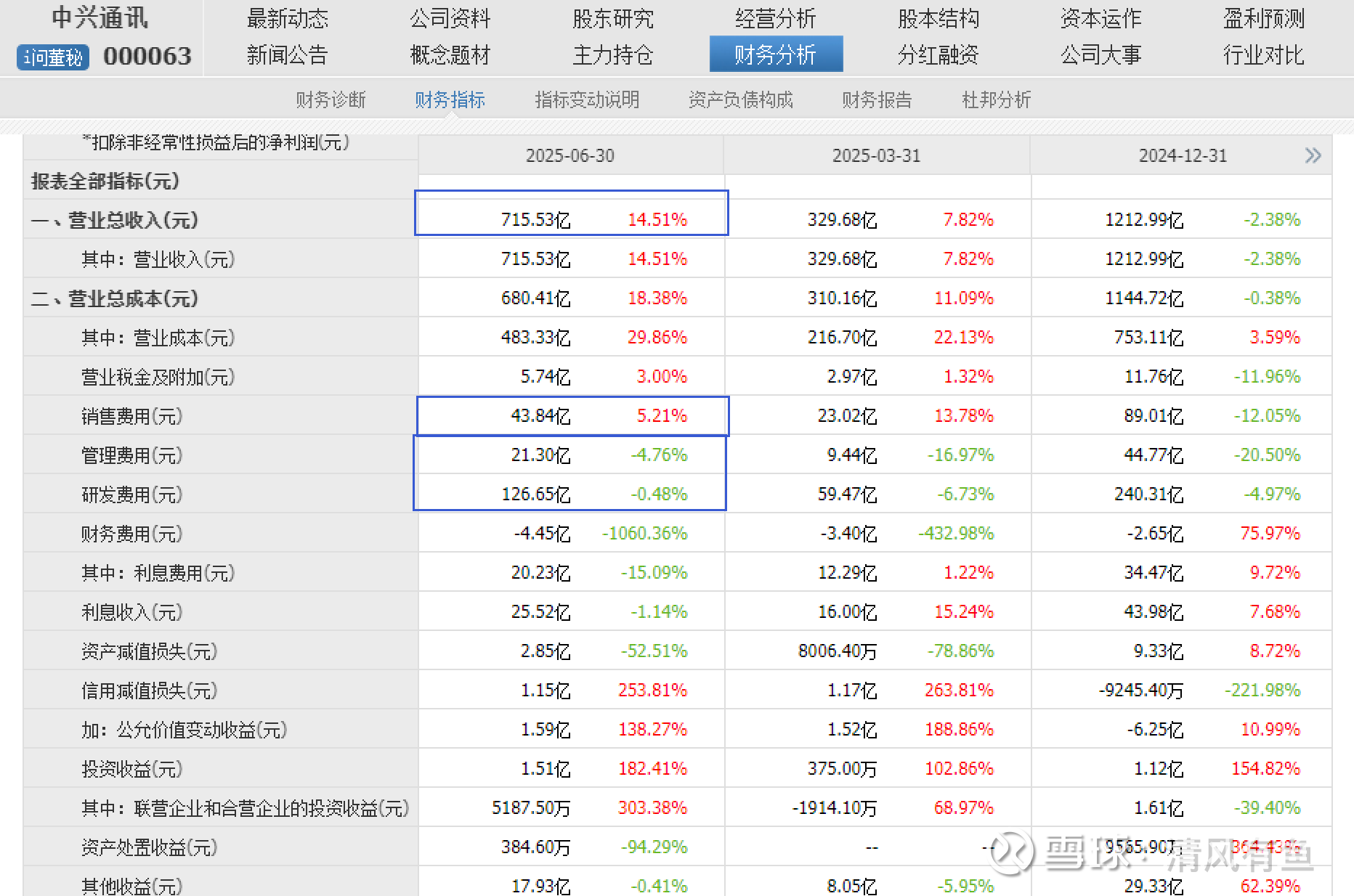Click 21.30亿 management expense value
The width and height of the screenshot is (1354, 896).
click(x=541, y=455)
